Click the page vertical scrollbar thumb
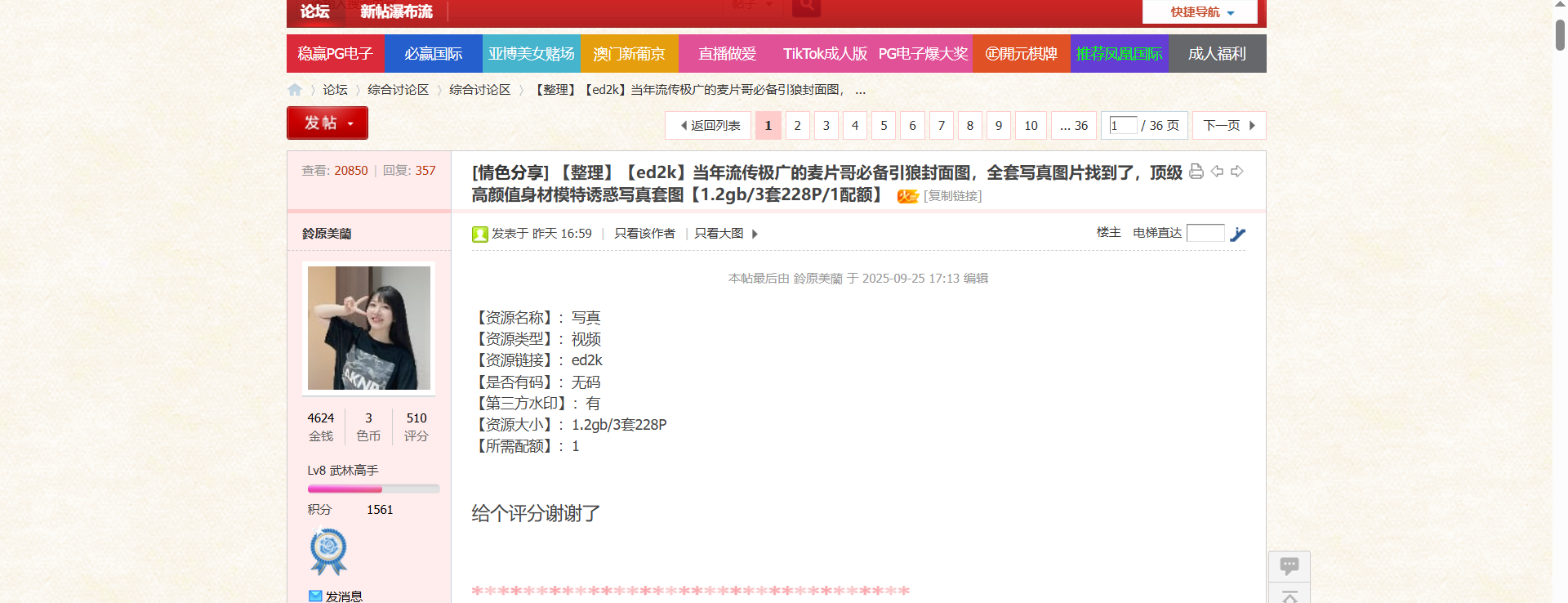Image resolution: width=1568 pixels, height=603 pixels. coord(1560,34)
